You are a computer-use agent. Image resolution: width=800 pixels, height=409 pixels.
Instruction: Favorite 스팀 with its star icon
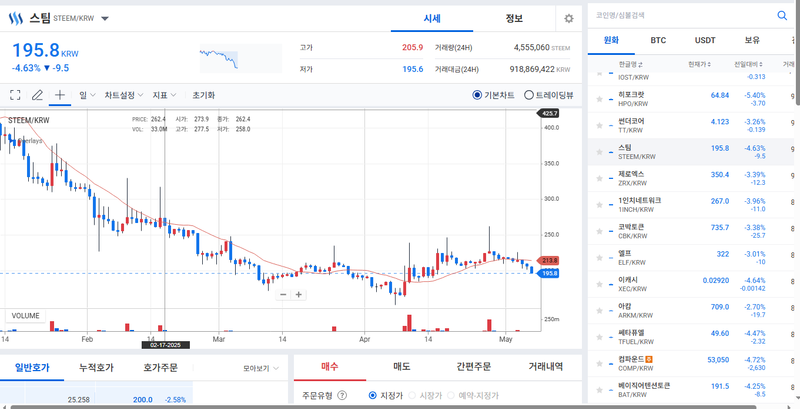coord(599,152)
